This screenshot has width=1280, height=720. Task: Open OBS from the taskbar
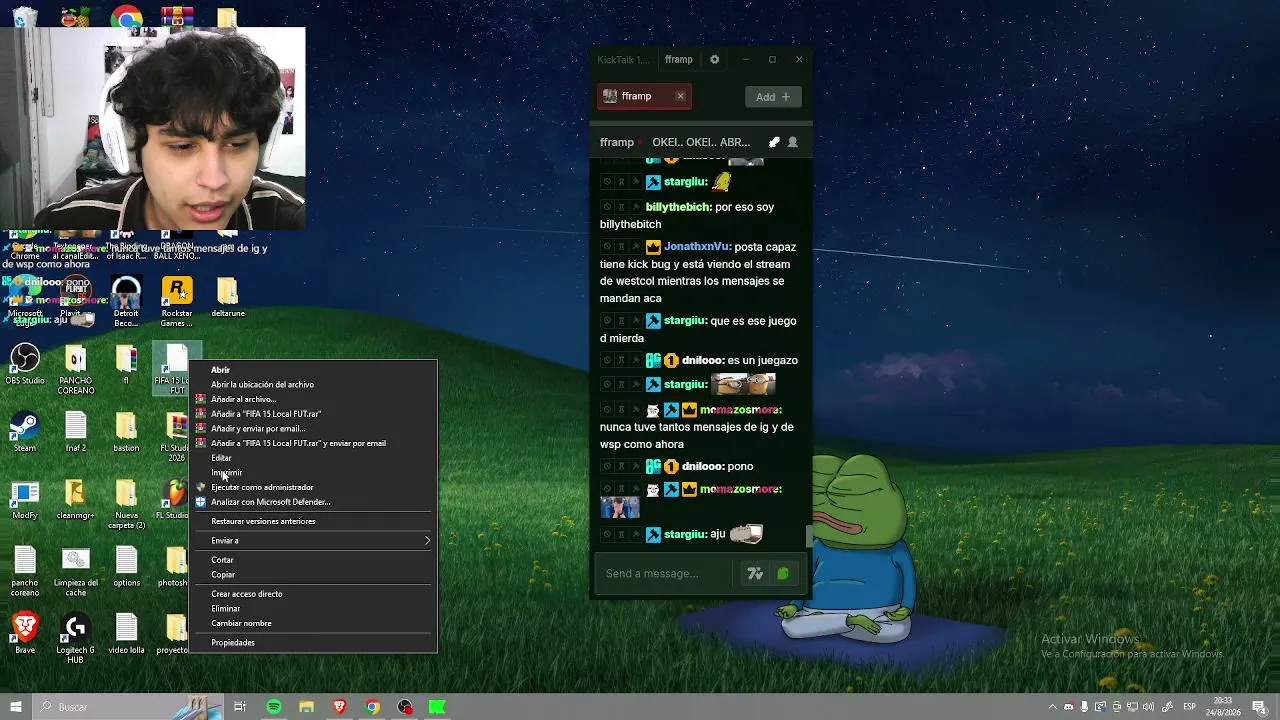405,707
